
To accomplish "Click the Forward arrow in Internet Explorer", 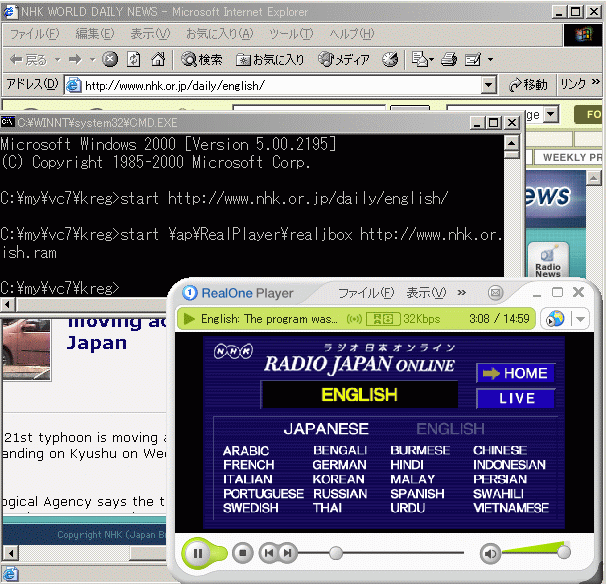I will (75, 60).
